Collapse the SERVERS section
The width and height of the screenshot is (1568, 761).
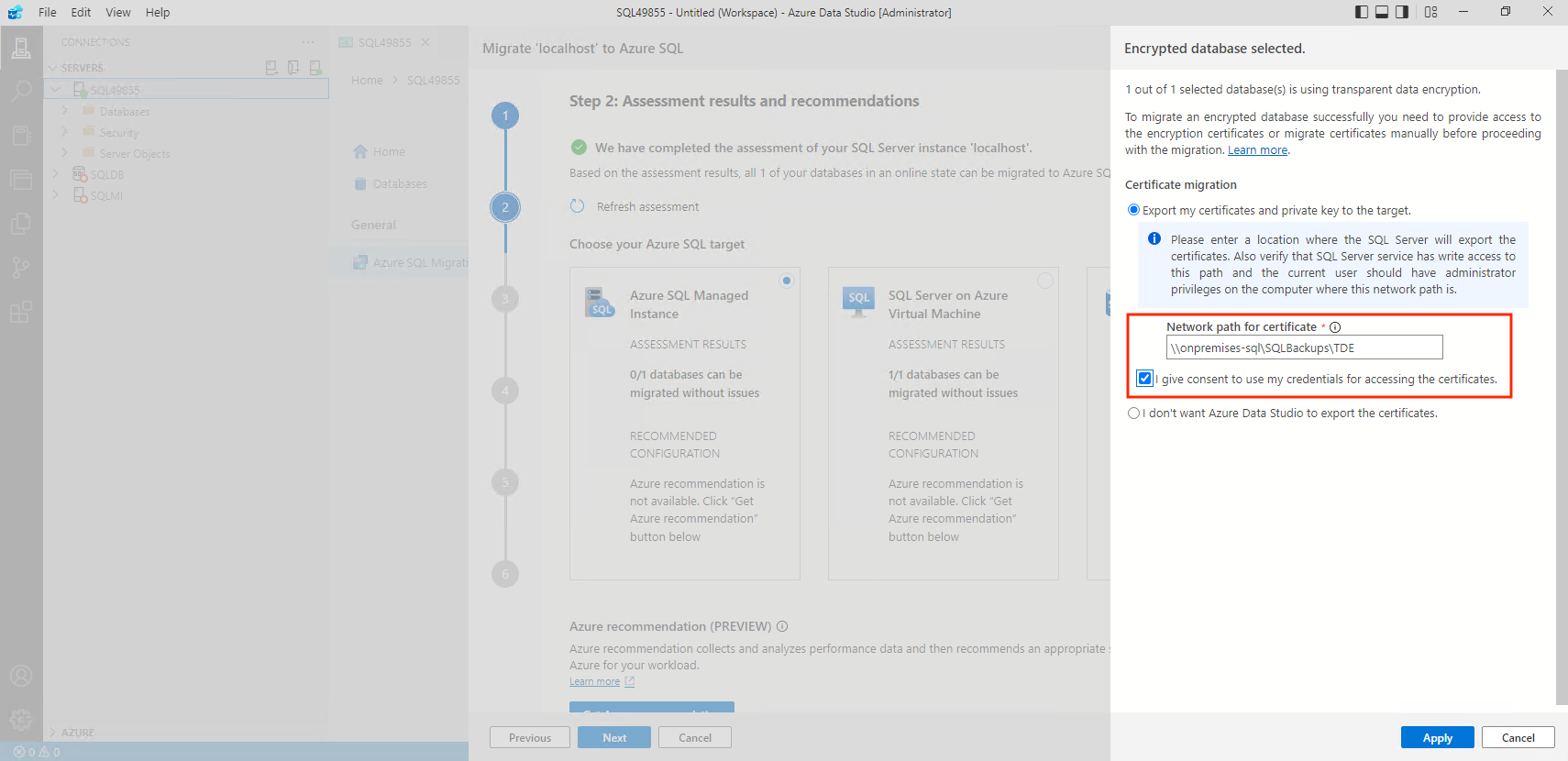pos(53,68)
